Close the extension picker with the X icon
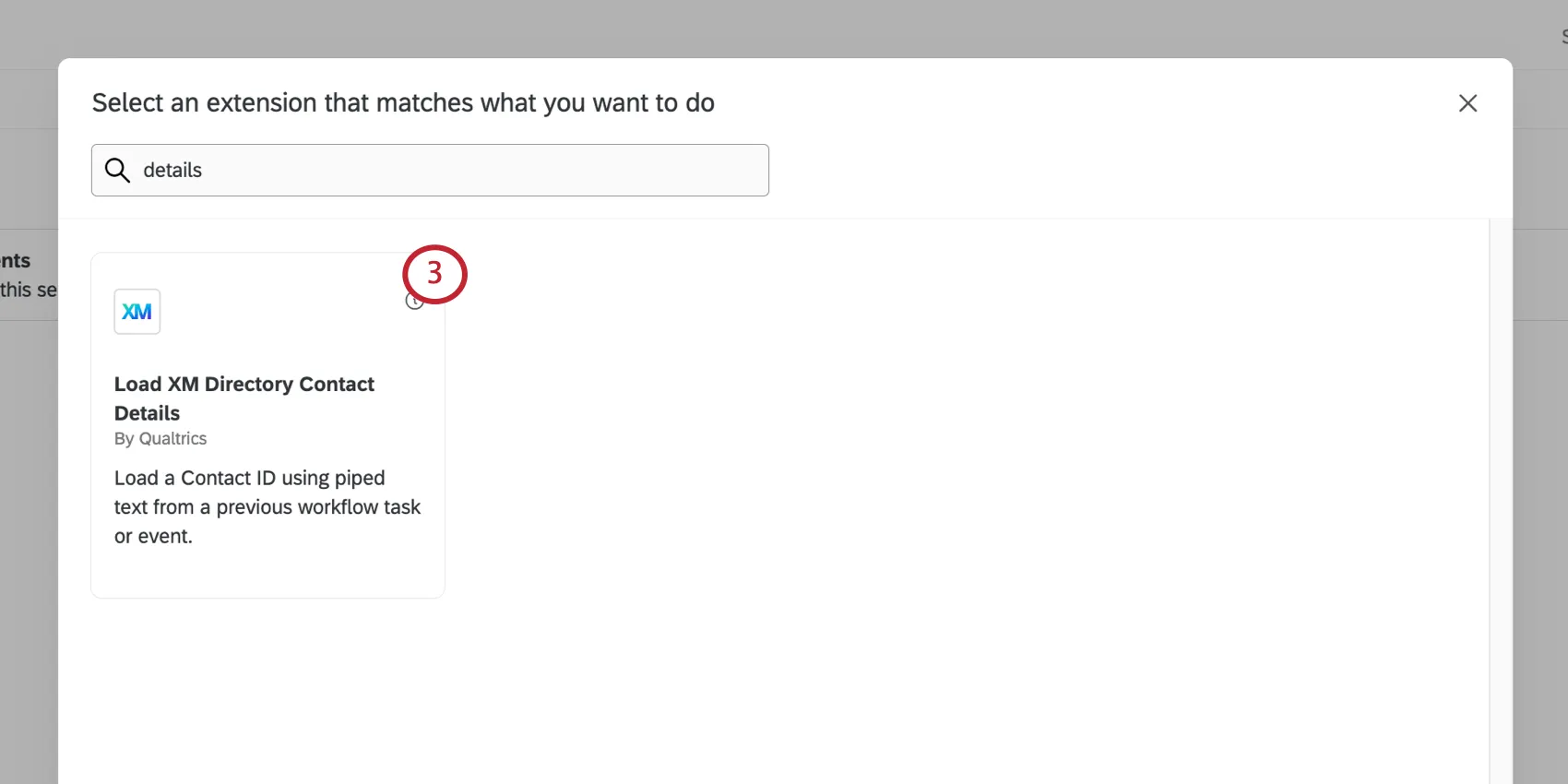This screenshot has width=1568, height=784. 1467,102
